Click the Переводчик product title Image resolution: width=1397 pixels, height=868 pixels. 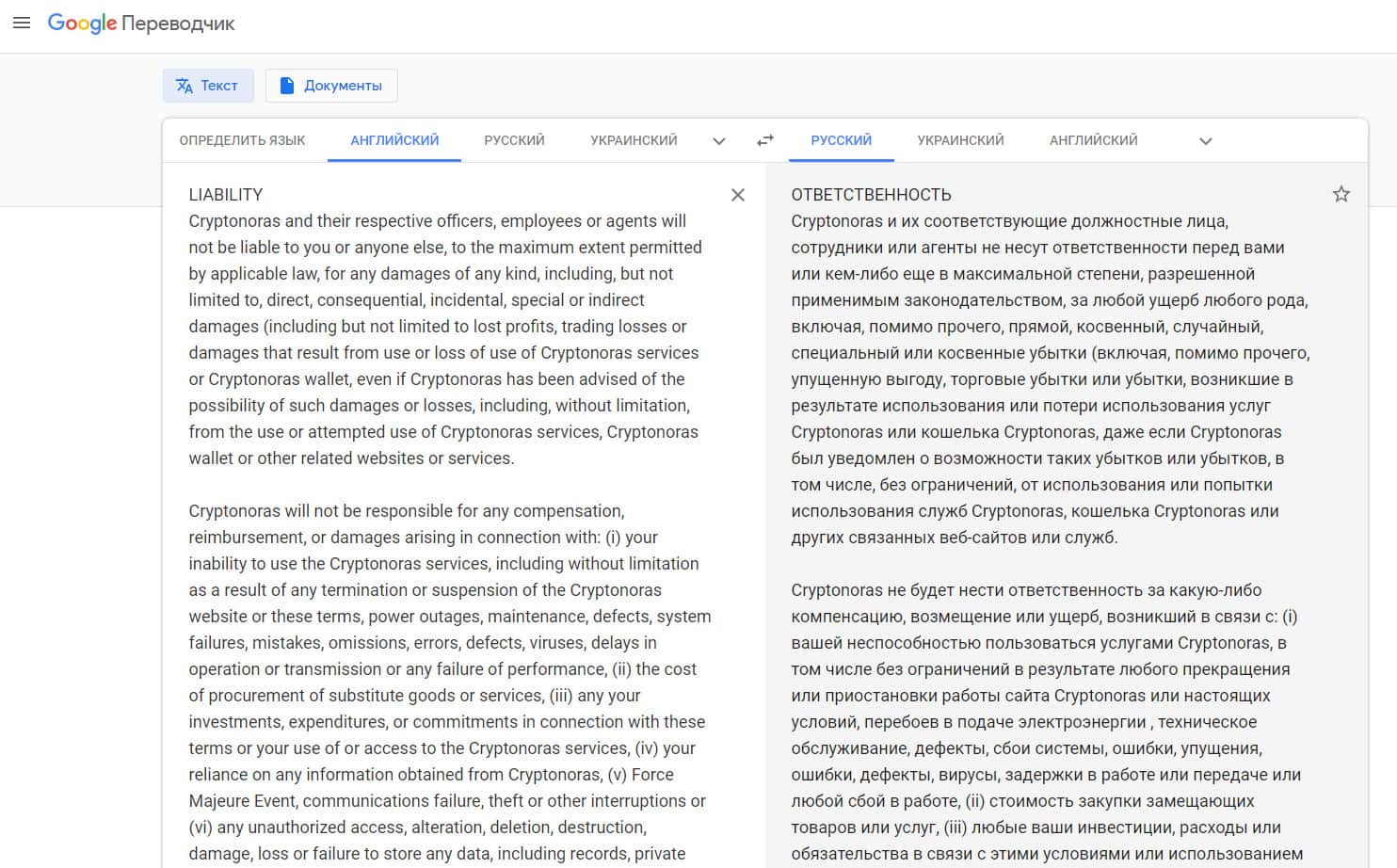[x=178, y=24]
